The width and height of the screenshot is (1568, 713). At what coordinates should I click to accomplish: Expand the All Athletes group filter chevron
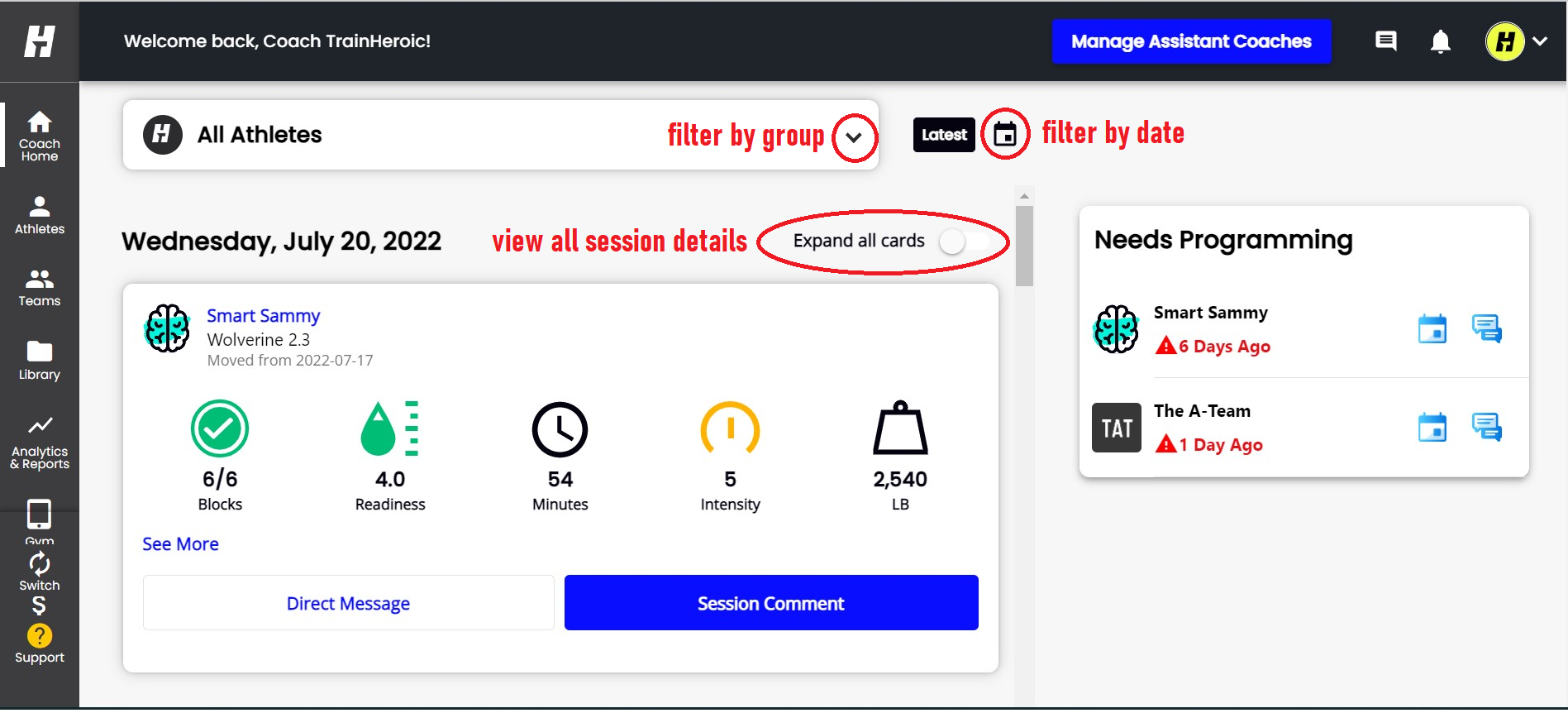855,137
